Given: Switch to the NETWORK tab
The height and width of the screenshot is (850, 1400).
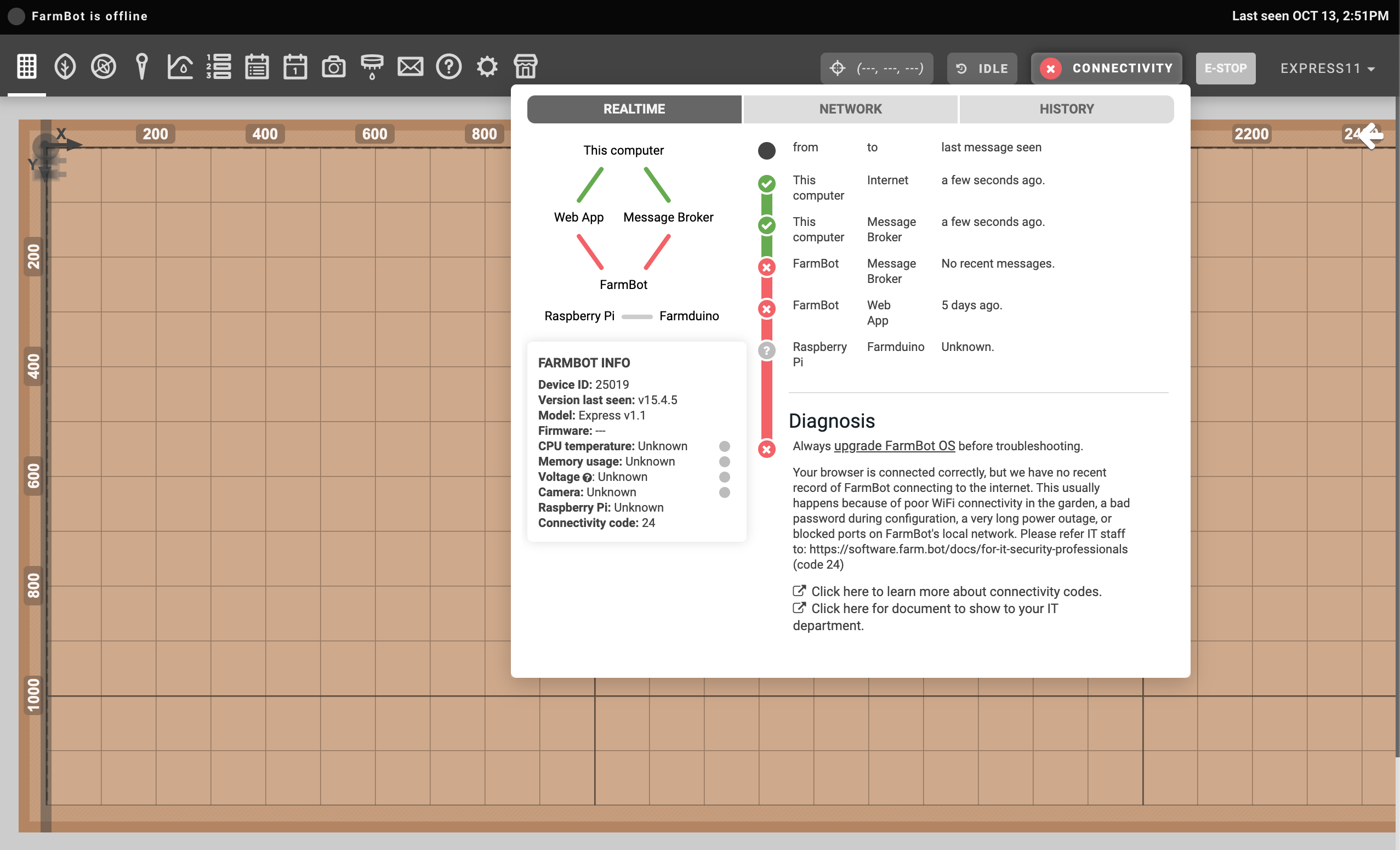Looking at the screenshot, I should pyautogui.click(x=850, y=109).
